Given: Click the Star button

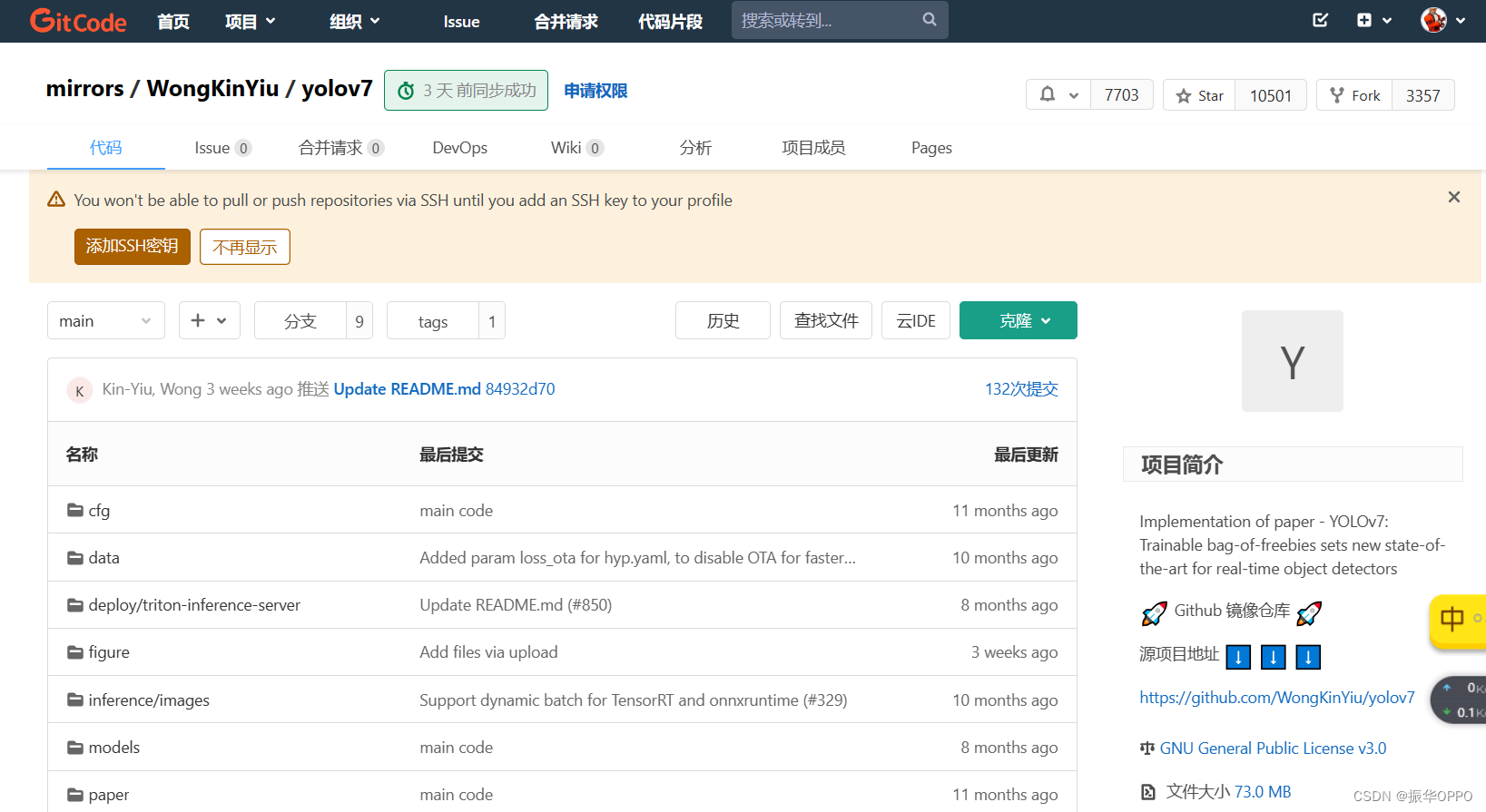Looking at the screenshot, I should click(x=1199, y=95).
